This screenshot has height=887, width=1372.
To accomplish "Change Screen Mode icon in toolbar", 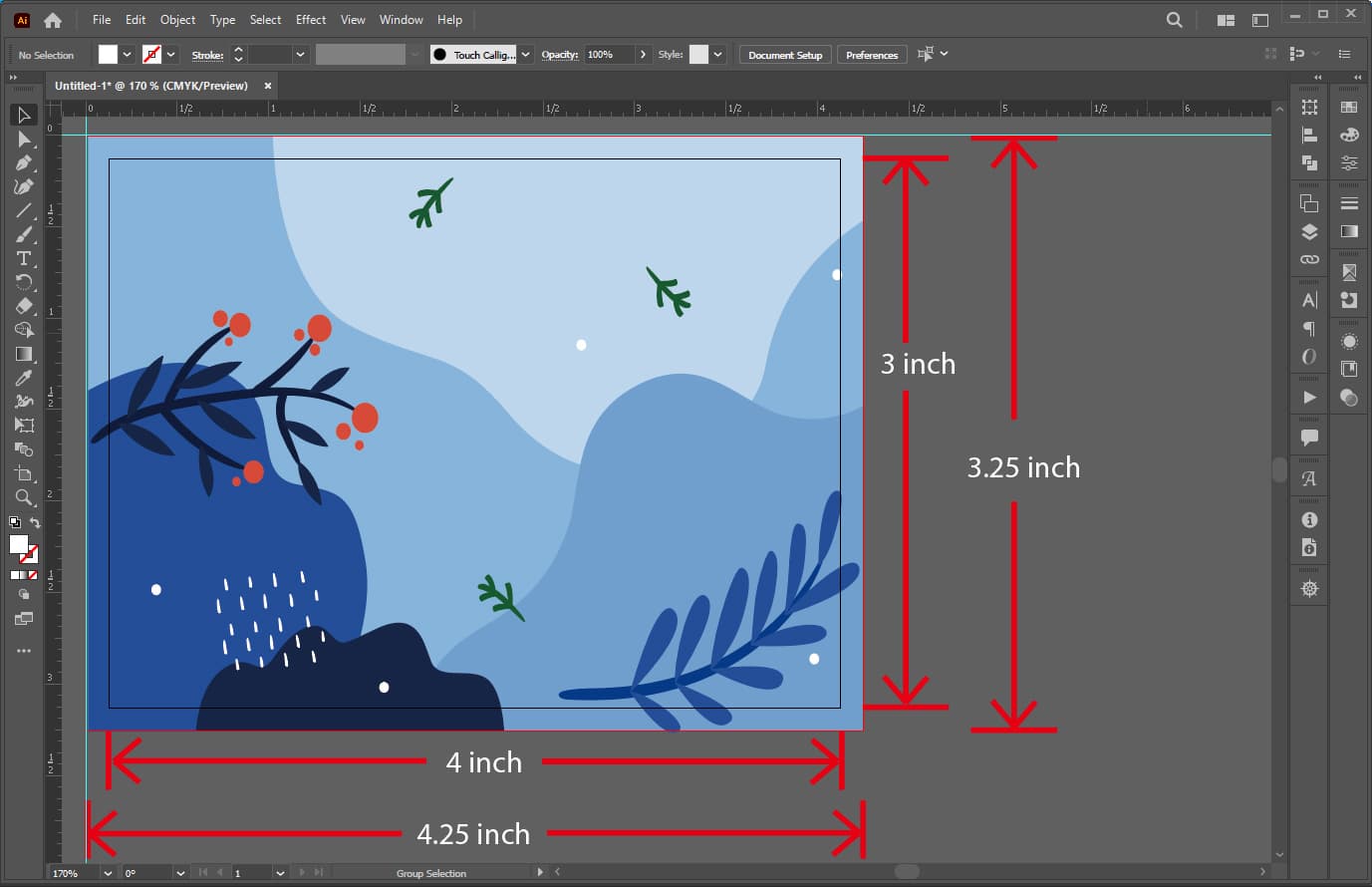I will 24,619.
